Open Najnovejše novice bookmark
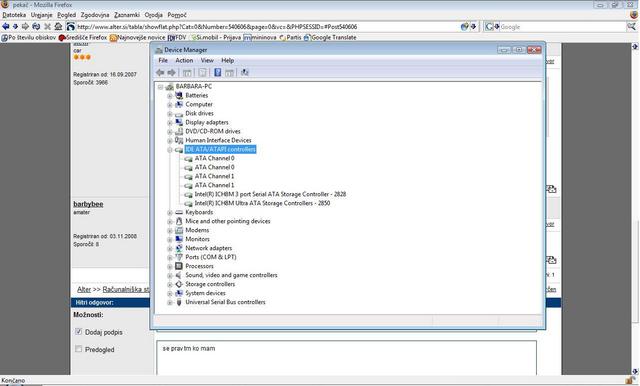The width and height of the screenshot is (640, 386). (138, 38)
